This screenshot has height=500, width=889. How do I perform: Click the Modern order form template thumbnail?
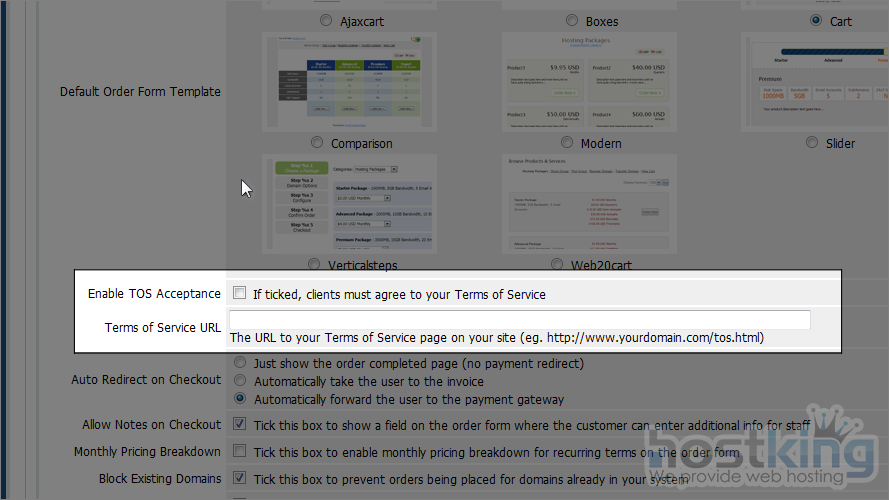point(587,82)
